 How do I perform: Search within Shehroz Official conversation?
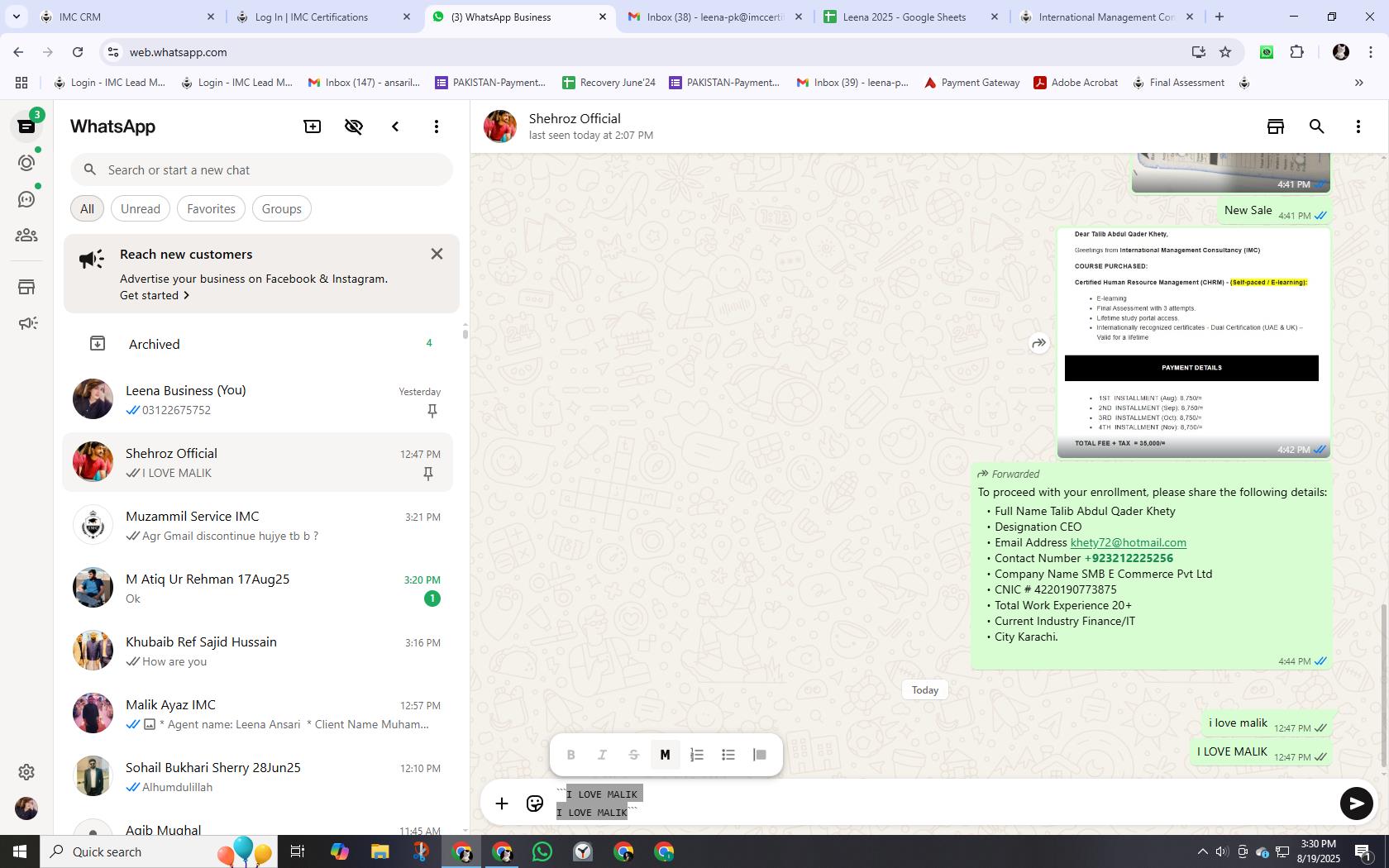click(1317, 126)
